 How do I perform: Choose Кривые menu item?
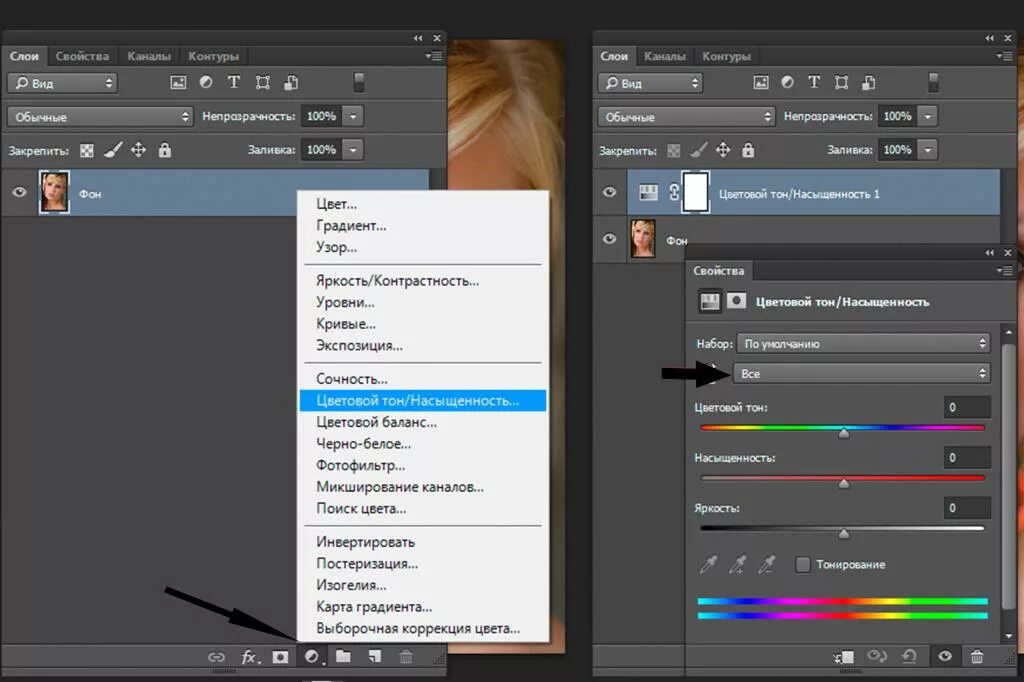point(423,324)
